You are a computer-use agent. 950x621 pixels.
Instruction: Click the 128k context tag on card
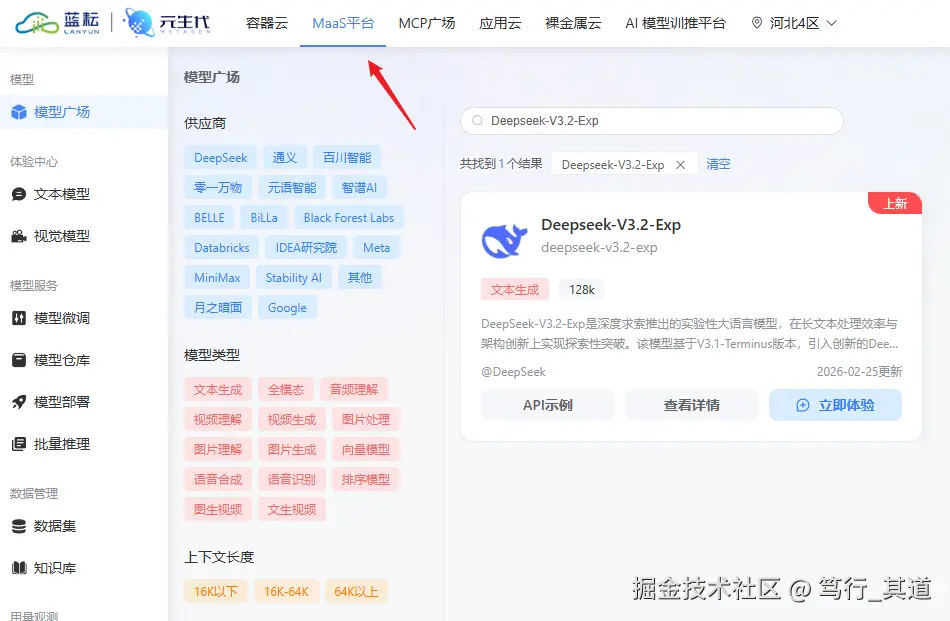coord(582,290)
